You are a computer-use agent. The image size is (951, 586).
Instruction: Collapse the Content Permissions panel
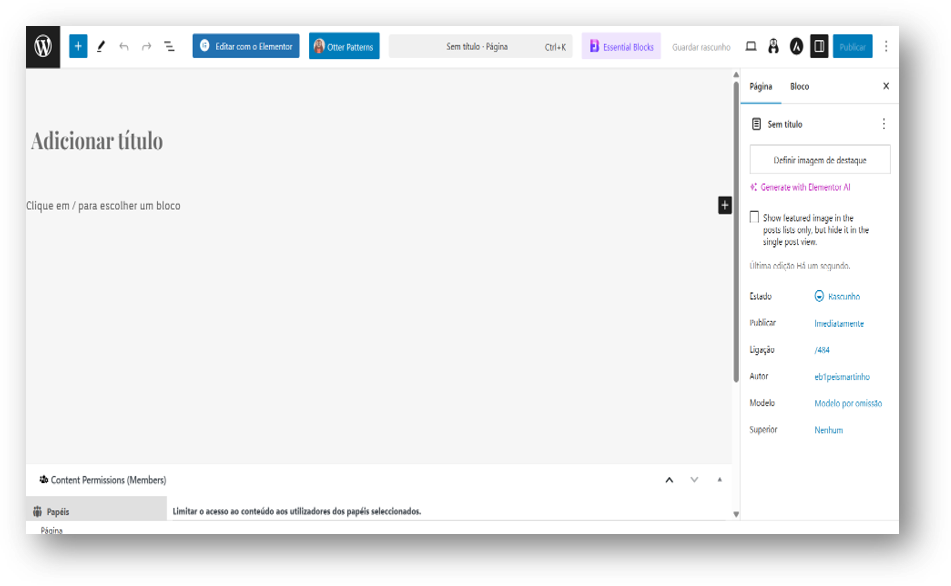tap(720, 480)
